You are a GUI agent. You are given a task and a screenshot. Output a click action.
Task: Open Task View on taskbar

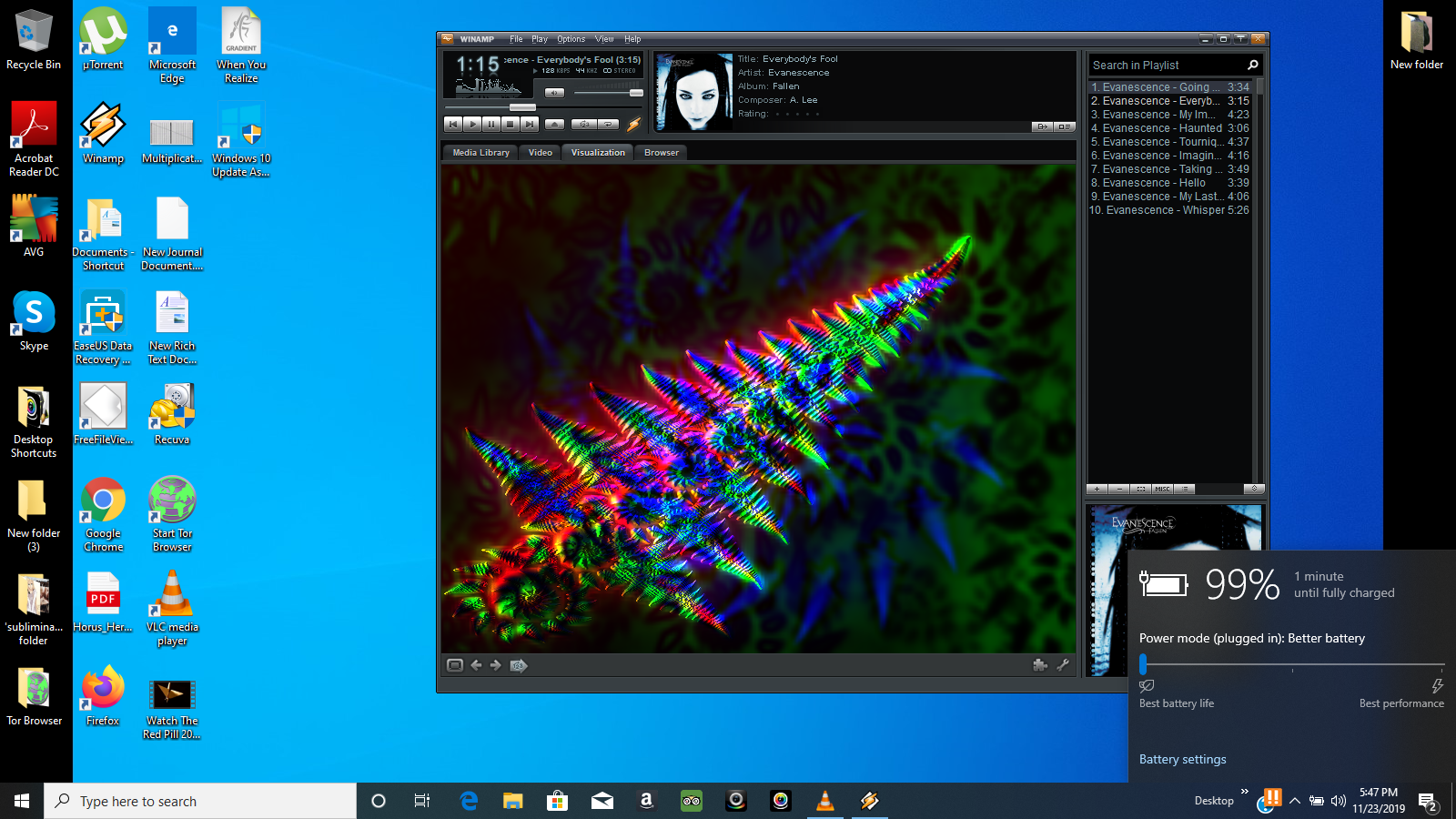[x=422, y=801]
